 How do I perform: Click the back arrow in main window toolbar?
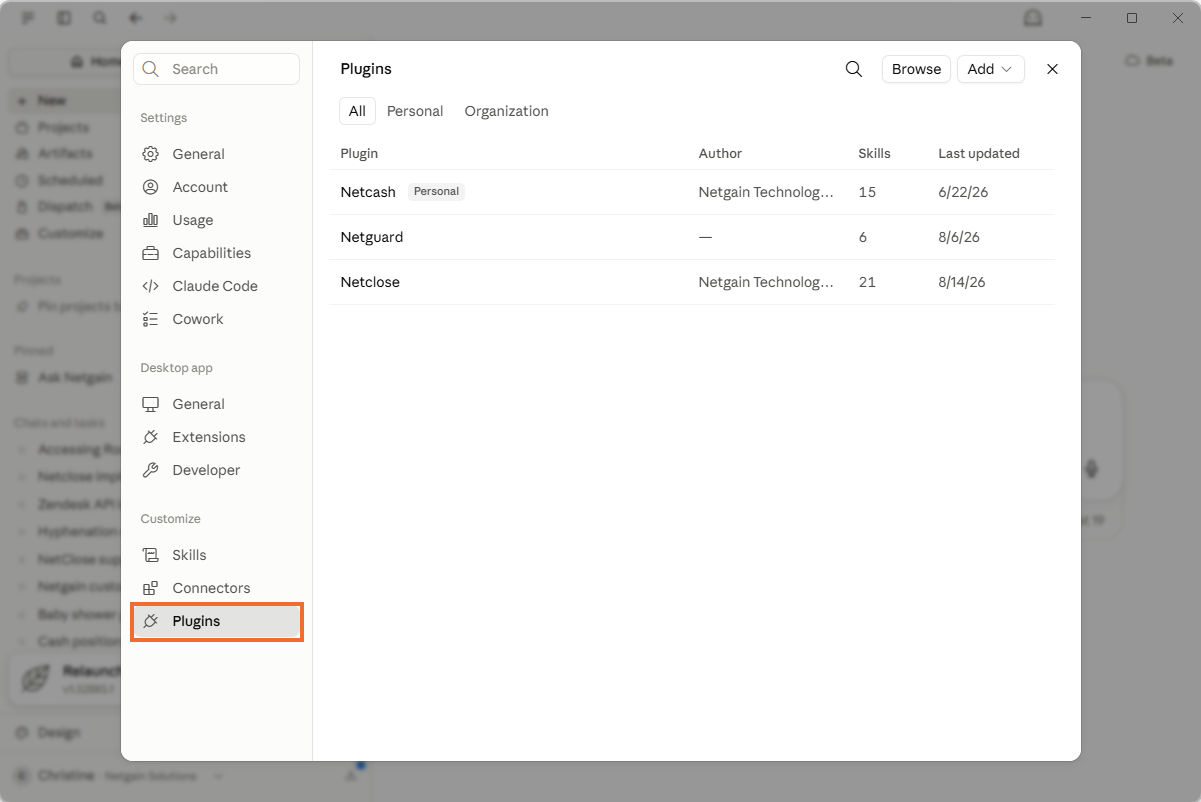[x=135, y=18]
